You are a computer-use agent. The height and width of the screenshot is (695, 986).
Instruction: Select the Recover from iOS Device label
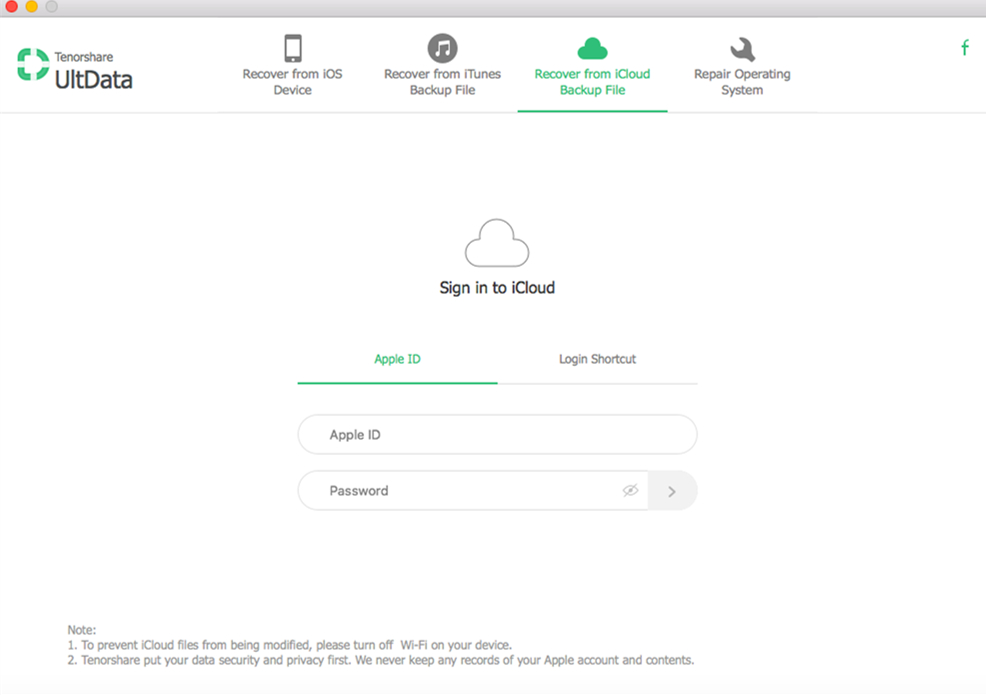tap(292, 82)
